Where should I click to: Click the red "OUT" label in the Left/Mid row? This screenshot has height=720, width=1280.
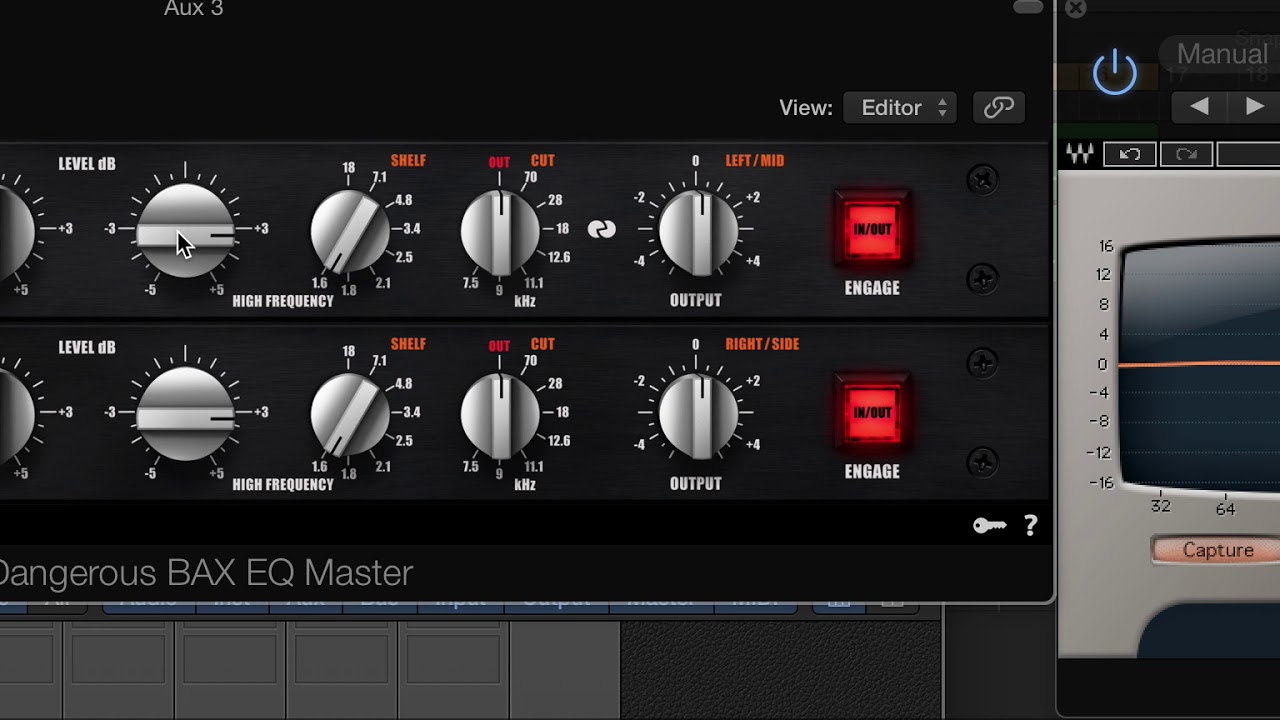(499, 162)
